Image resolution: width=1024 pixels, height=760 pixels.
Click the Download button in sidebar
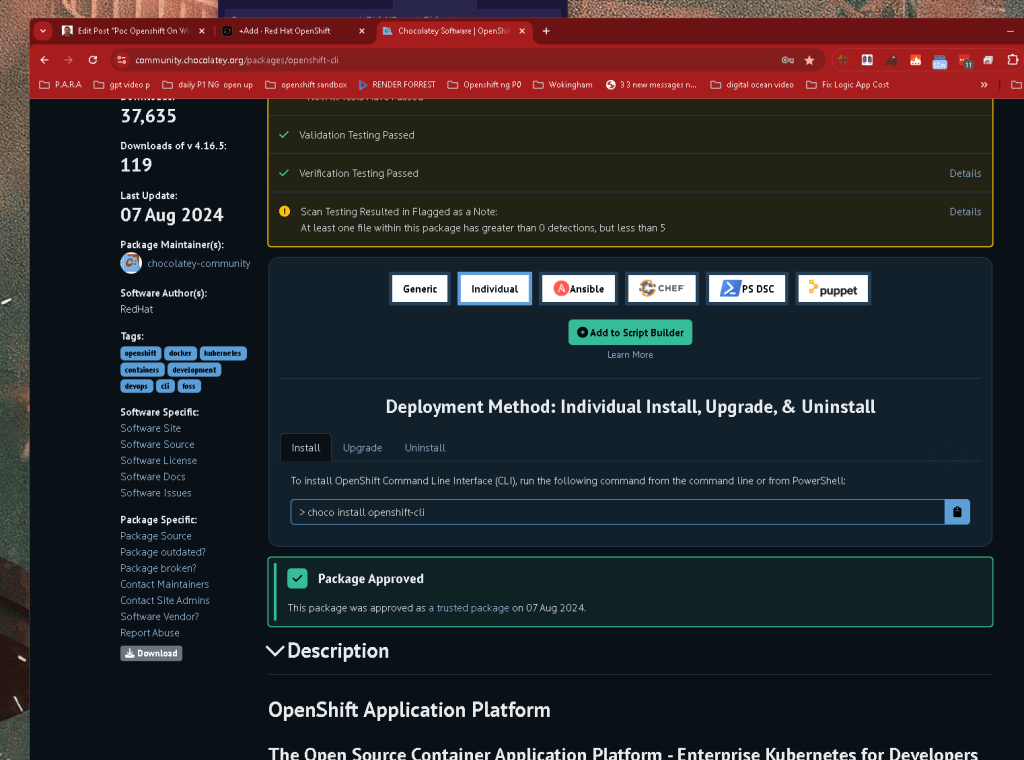click(151, 653)
